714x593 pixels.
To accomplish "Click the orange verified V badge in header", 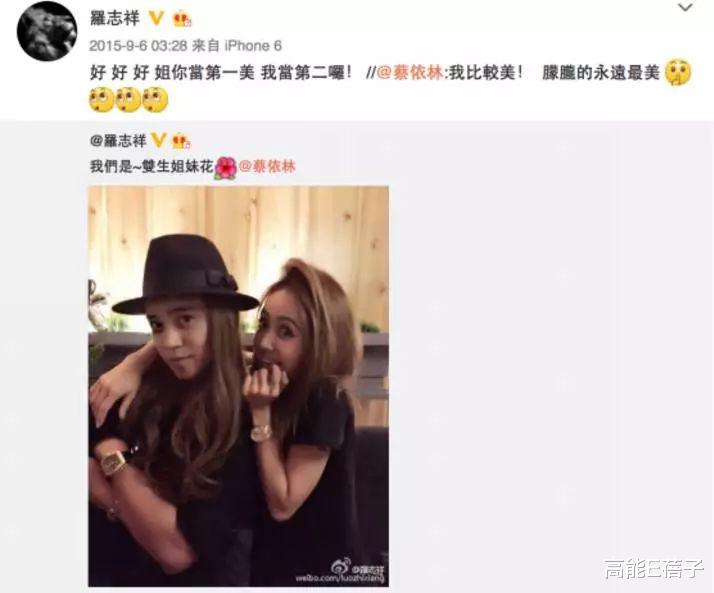I will pos(156,18).
